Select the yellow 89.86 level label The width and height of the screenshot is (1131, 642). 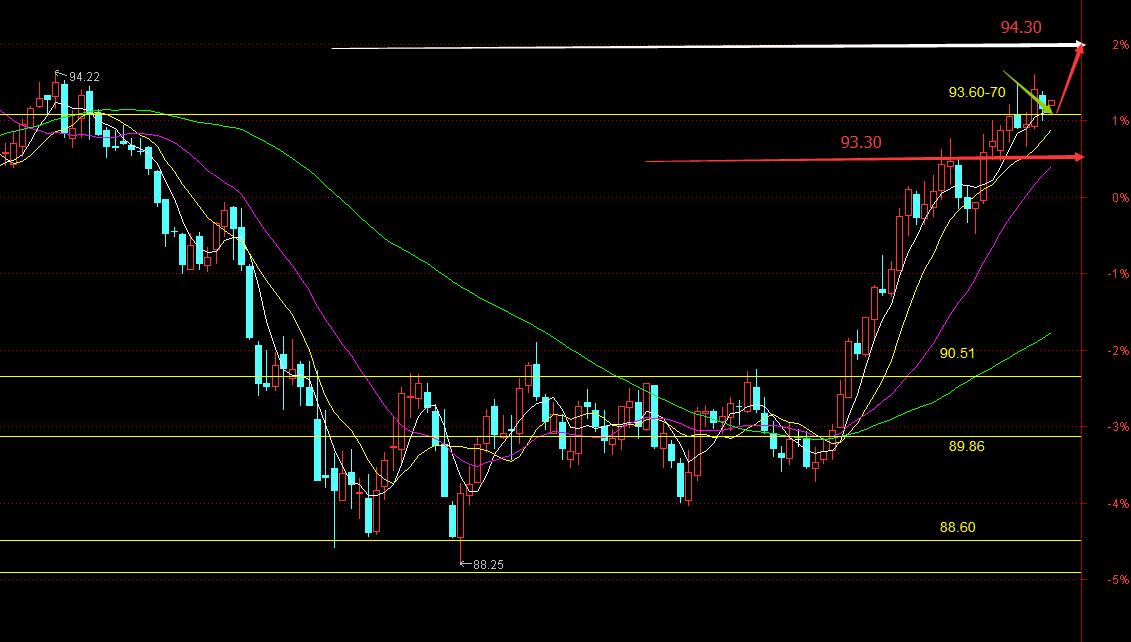[x=967, y=447]
